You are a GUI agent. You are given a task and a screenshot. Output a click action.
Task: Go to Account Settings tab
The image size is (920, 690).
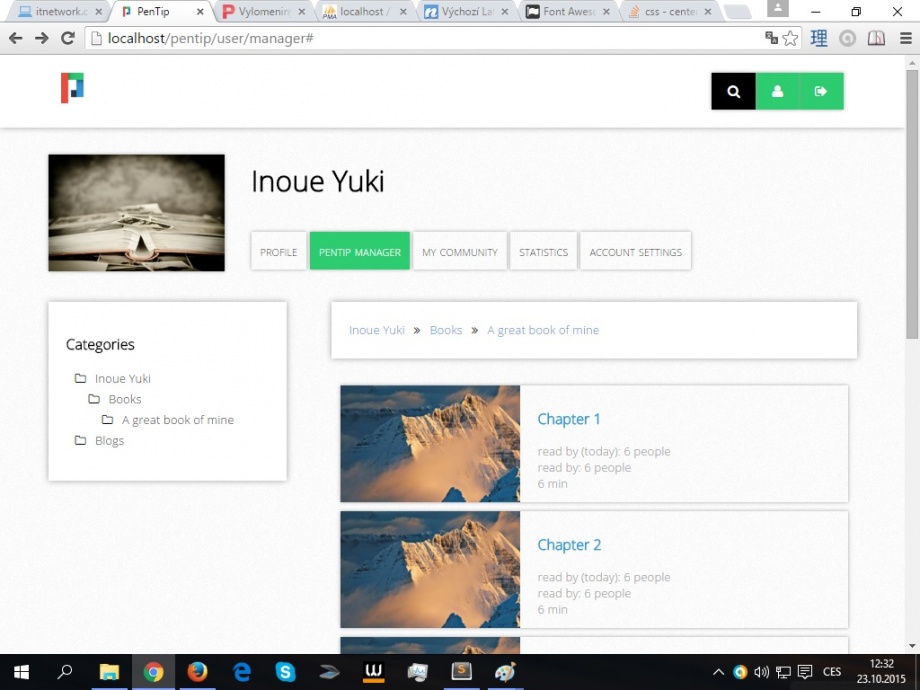(x=635, y=252)
